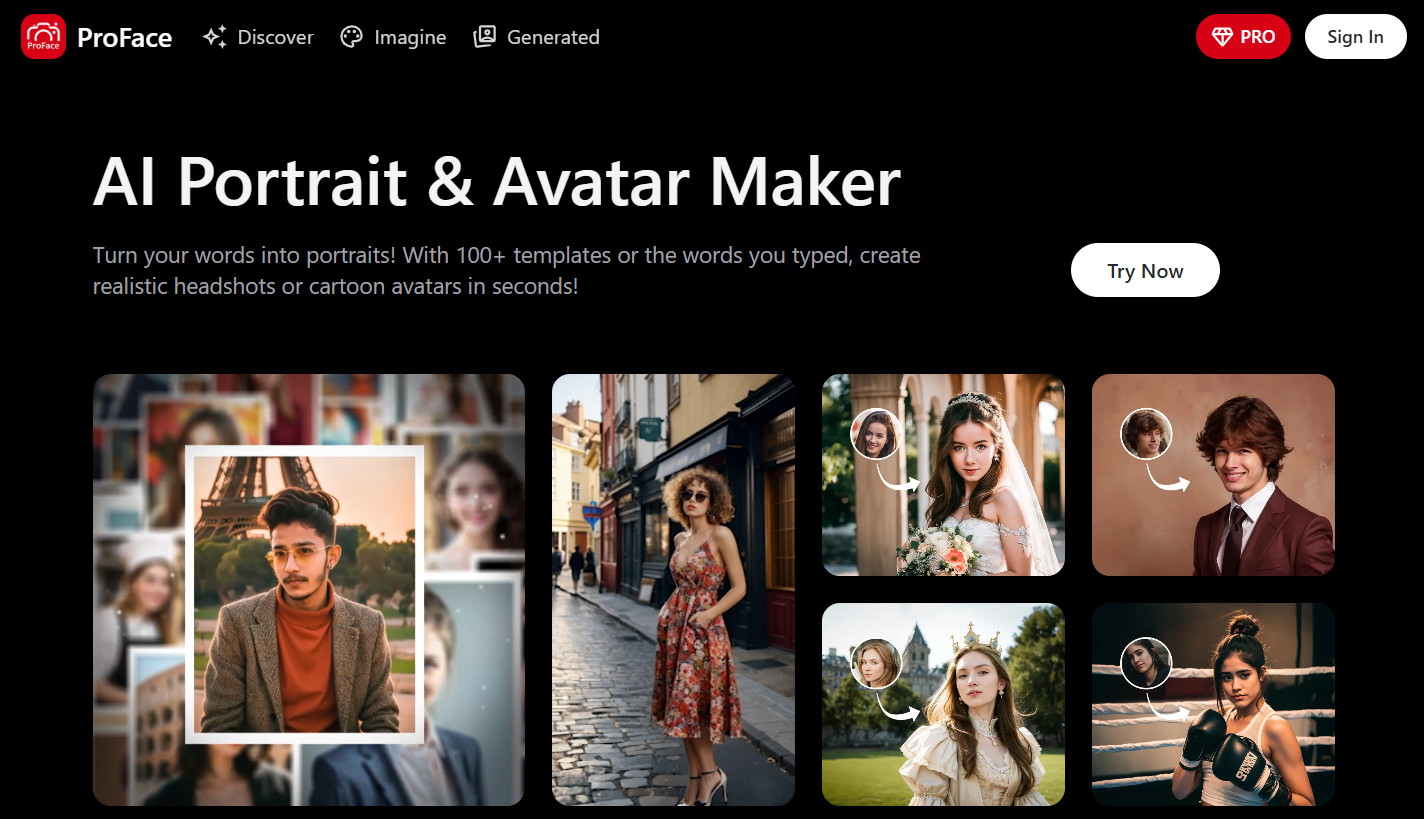
Task: Click the circular source face on boxer card
Action: click(1146, 663)
